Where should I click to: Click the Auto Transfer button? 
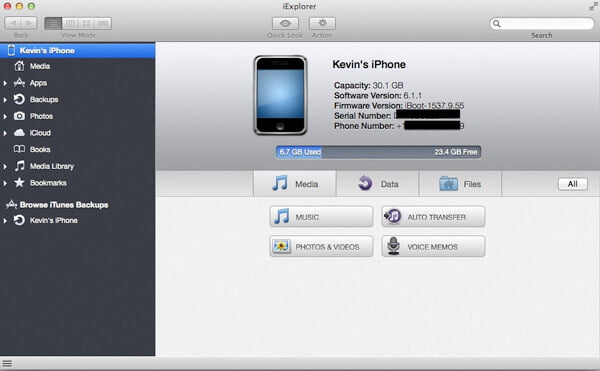433,216
